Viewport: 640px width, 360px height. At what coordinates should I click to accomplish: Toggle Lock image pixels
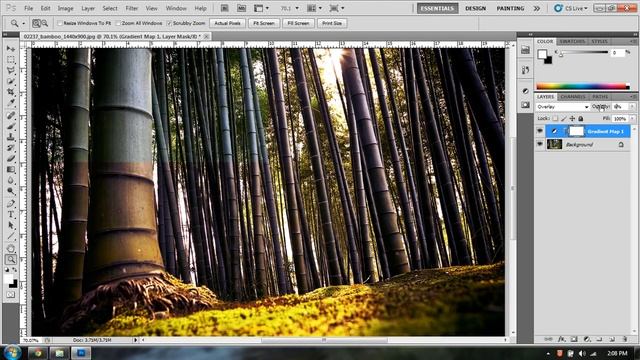(x=564, y=118)
